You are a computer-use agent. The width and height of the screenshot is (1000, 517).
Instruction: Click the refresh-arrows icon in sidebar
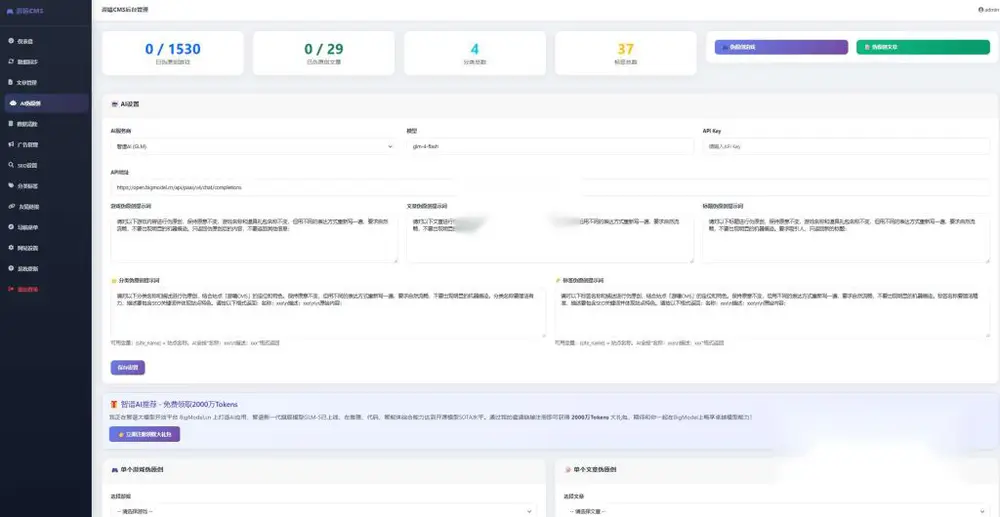[x=11, y=62]
